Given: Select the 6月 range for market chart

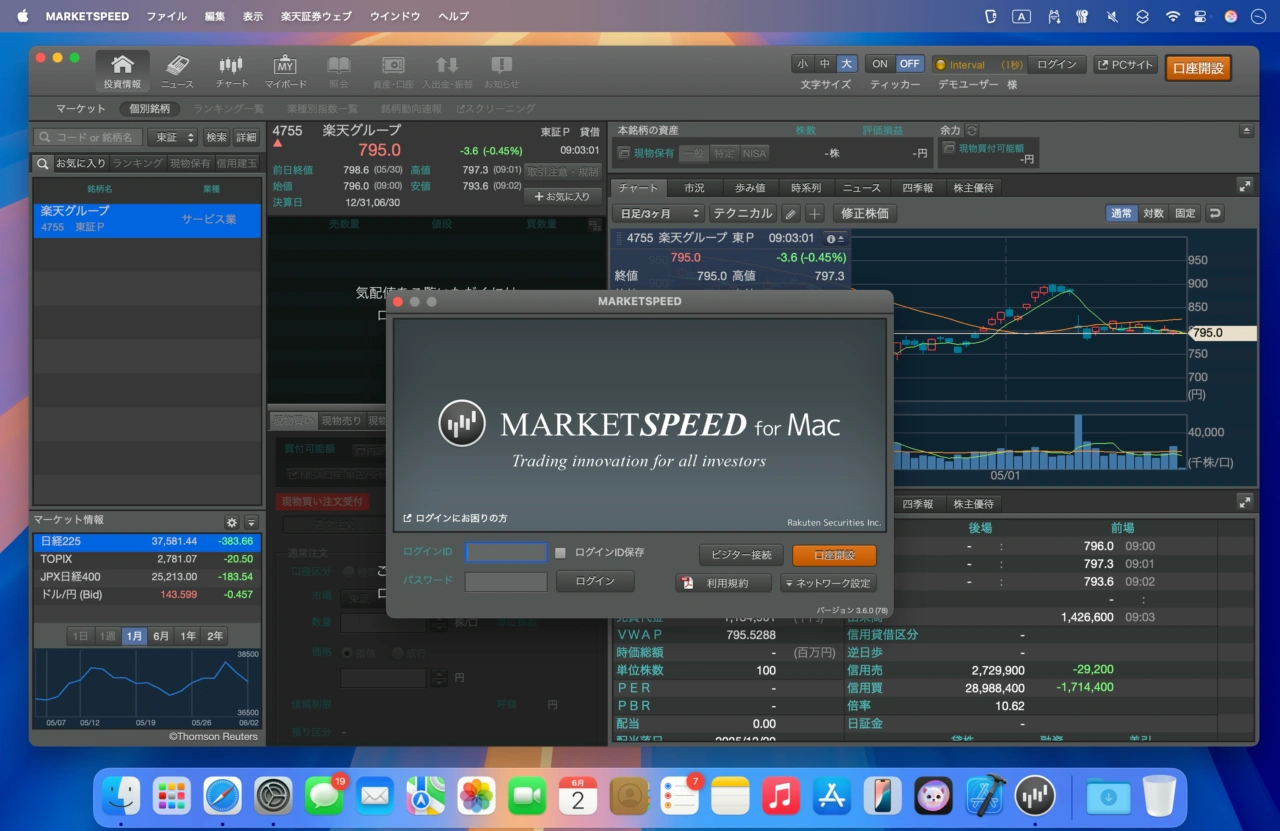Looking at the screenshot, I should pos(161,636).
